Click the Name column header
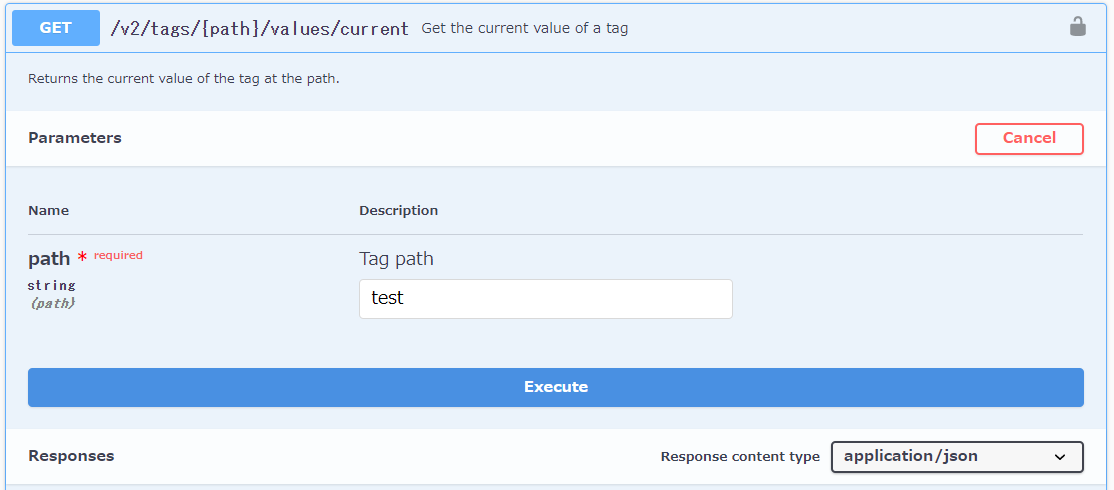1114x490 pixels. (x=48, y=211)
